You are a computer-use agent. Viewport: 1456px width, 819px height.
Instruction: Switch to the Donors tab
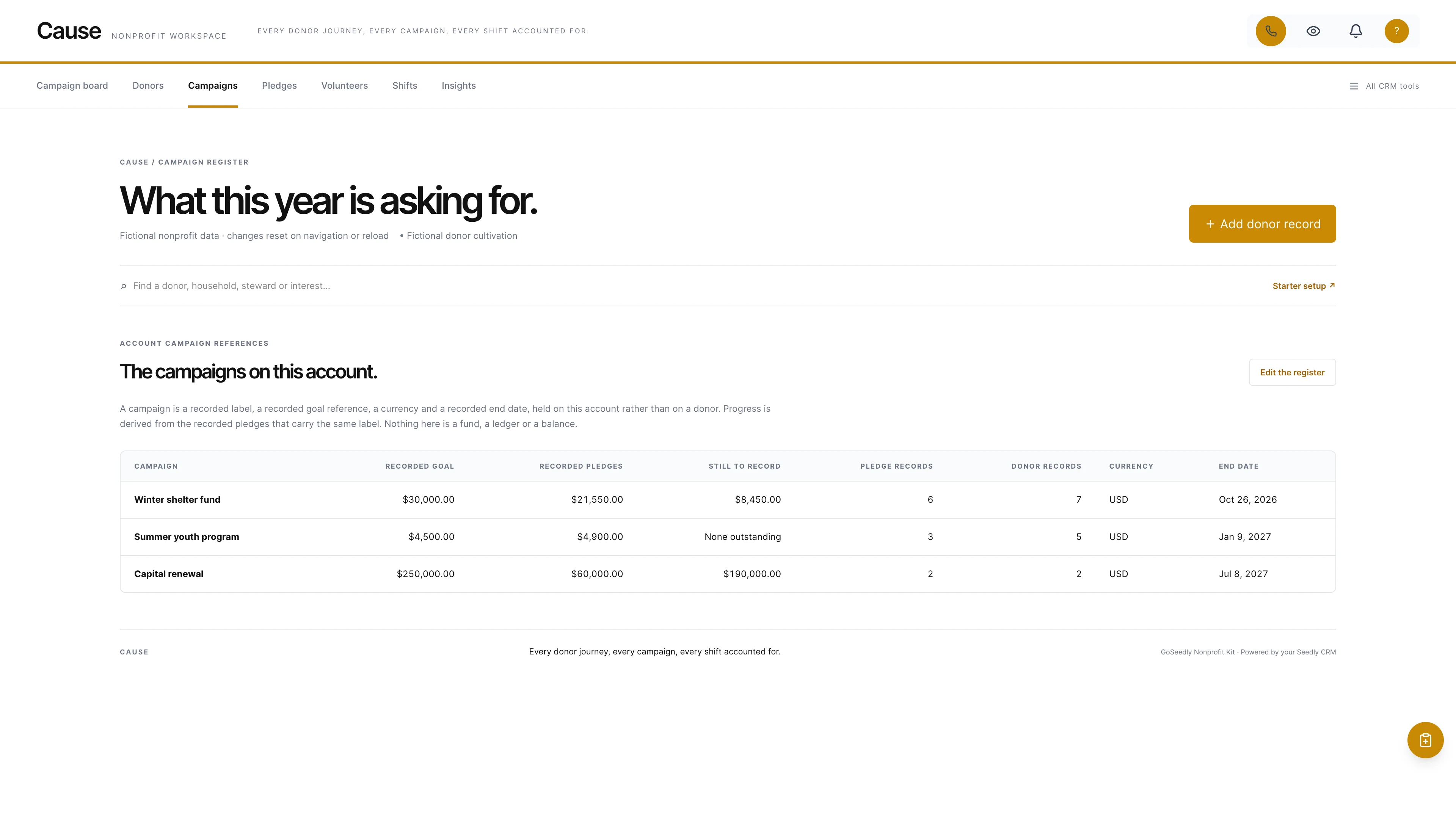(x=147, y=85)
